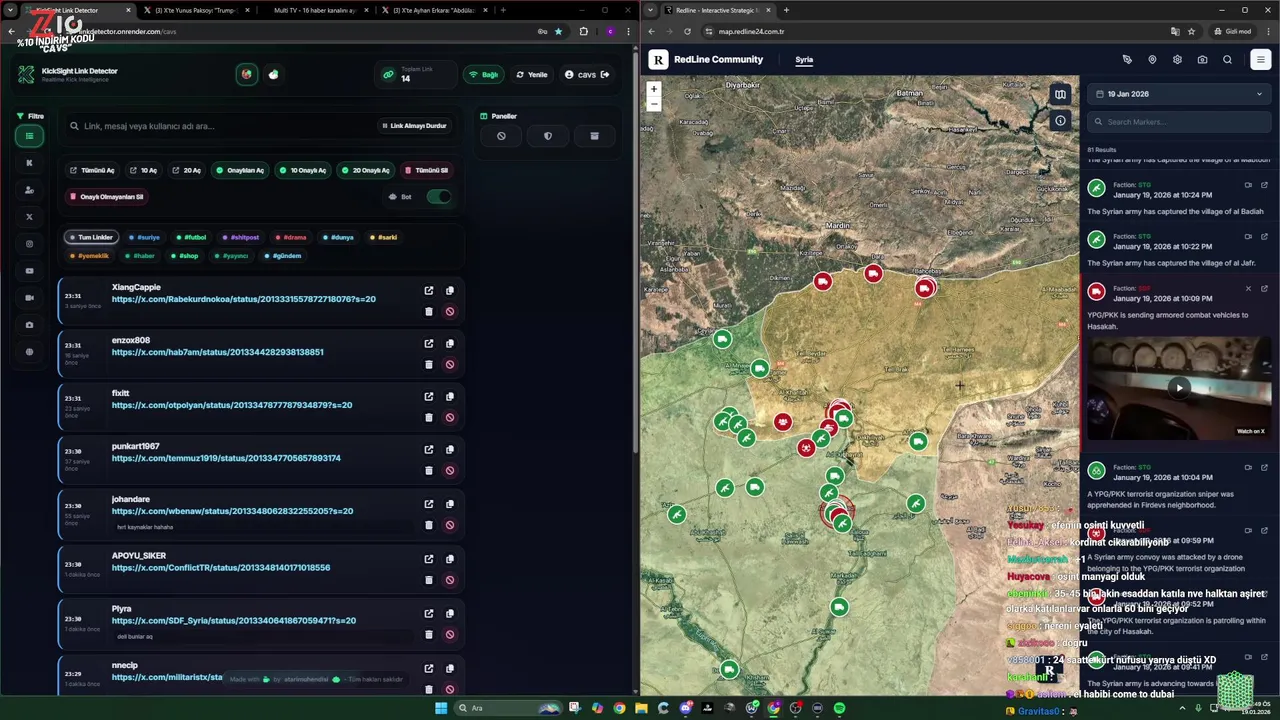
Task: Bookmark the RedLine page with star icon
Action: (x=1191, y=31)
